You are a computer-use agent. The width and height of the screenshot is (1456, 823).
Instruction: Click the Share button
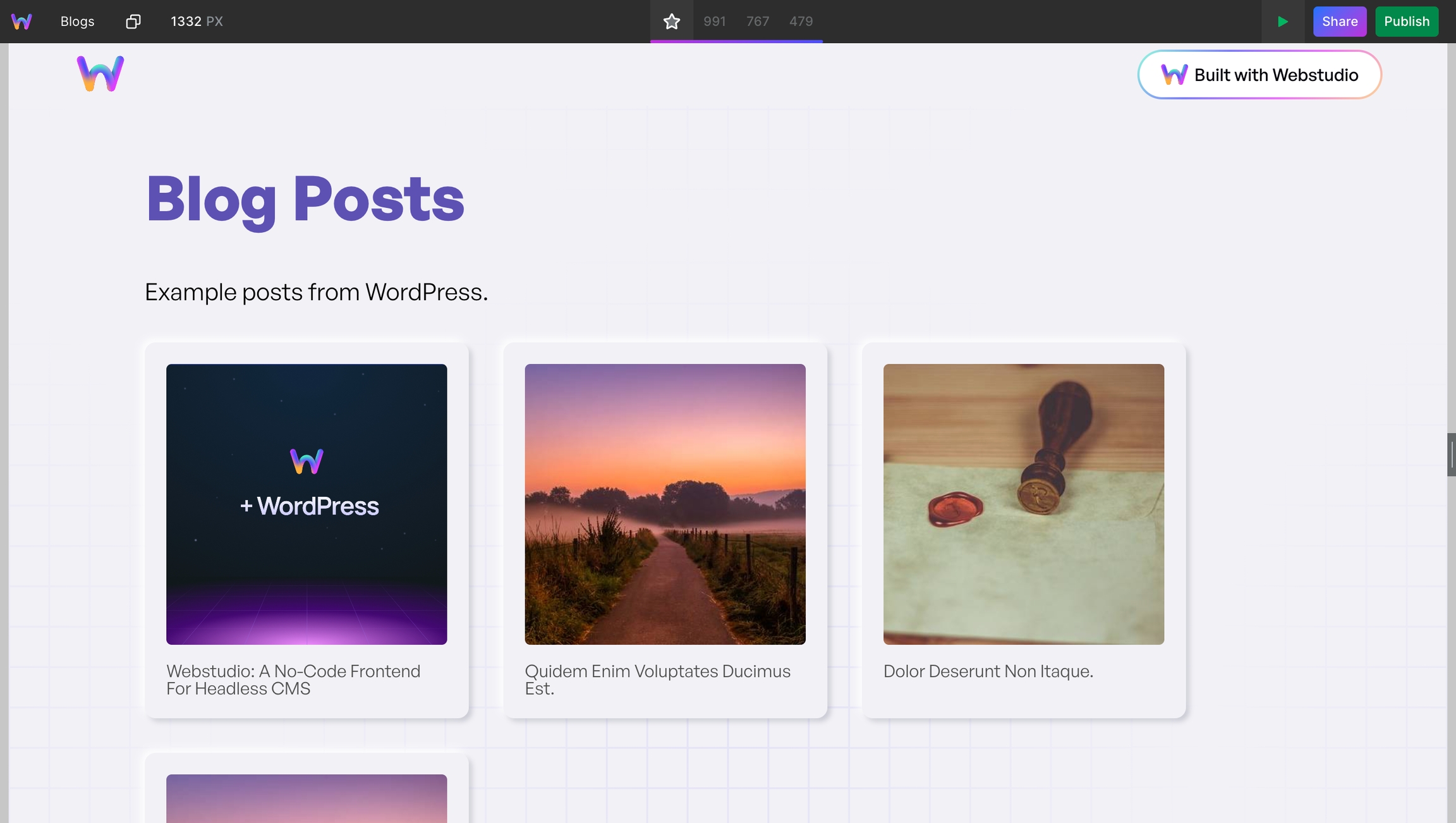(1339, 21)
